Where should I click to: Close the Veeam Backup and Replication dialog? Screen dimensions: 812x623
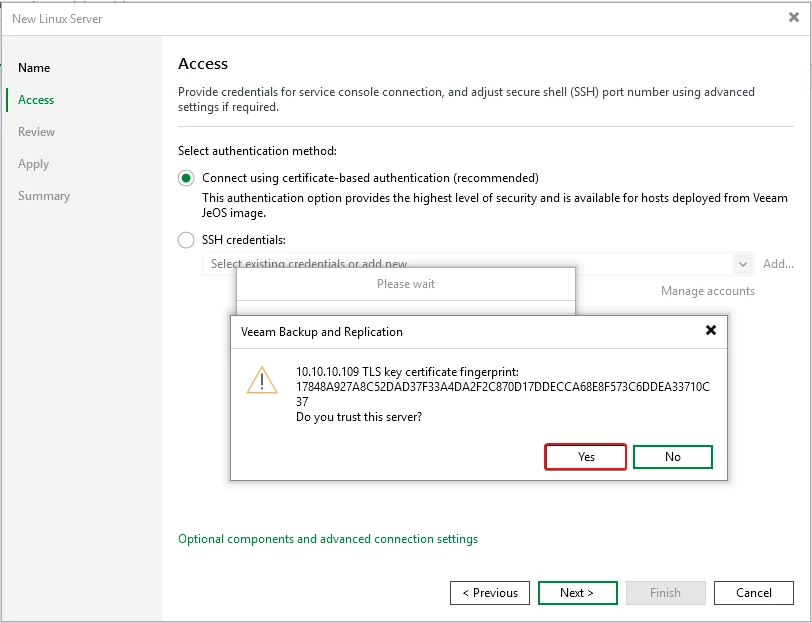click(711, 330)
